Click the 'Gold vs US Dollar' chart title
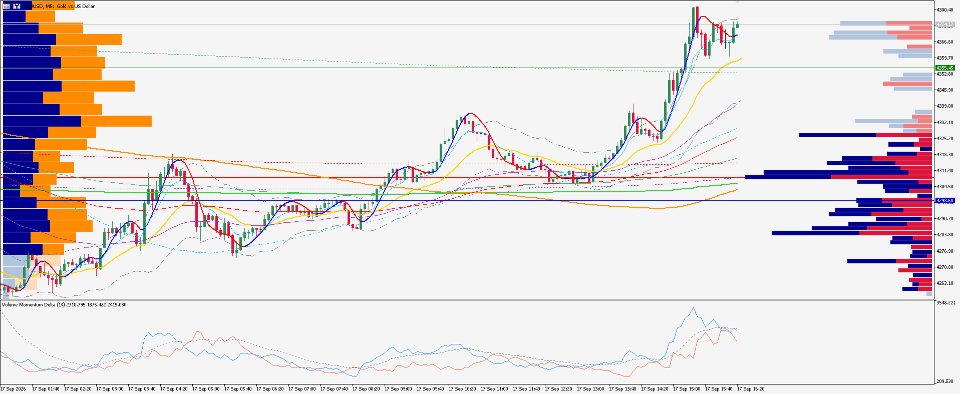Image resolution: width=960 pixels, height=394 pixels. point(75,6)
